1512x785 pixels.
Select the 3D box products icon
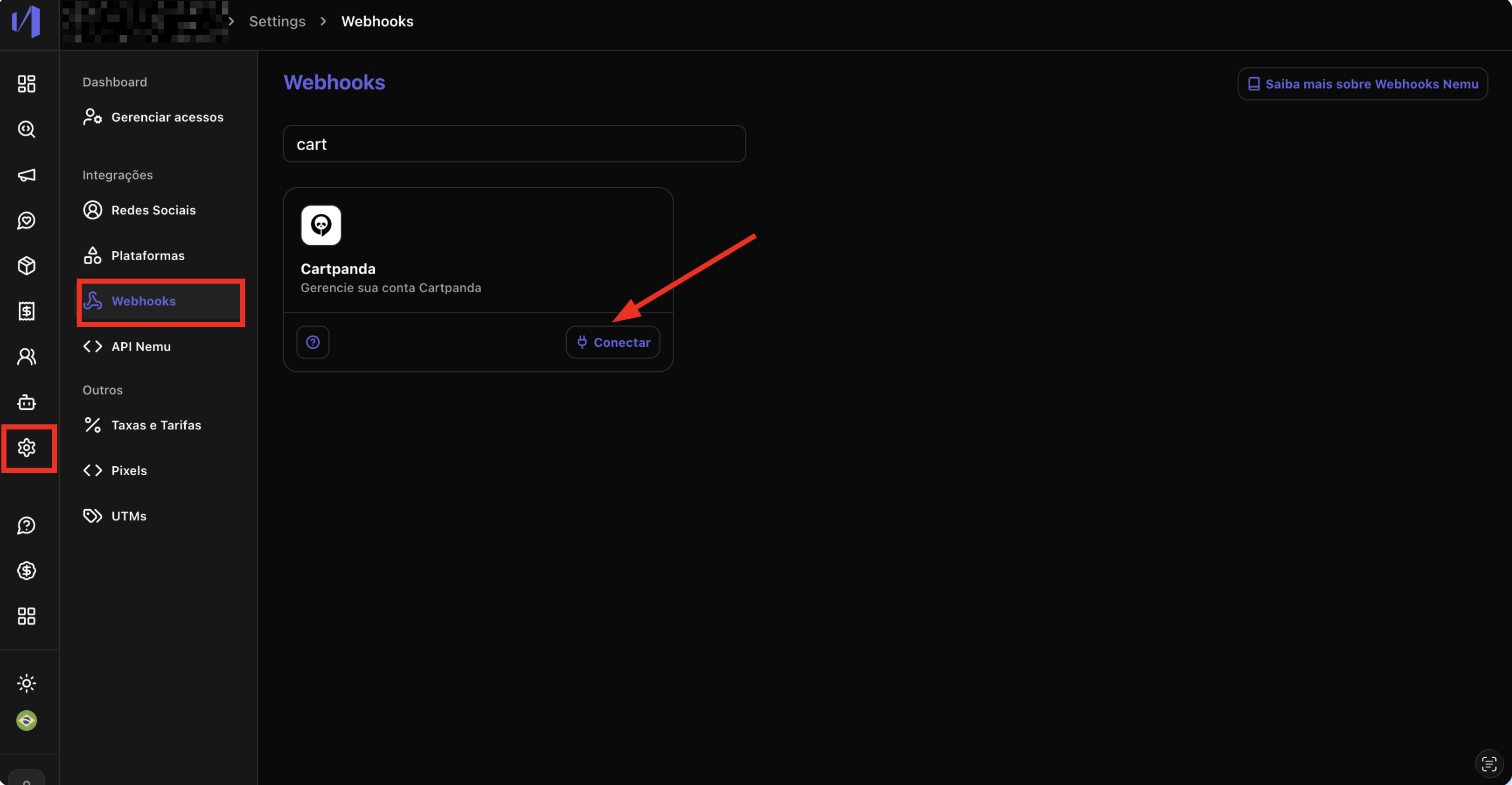coord(26,265)
